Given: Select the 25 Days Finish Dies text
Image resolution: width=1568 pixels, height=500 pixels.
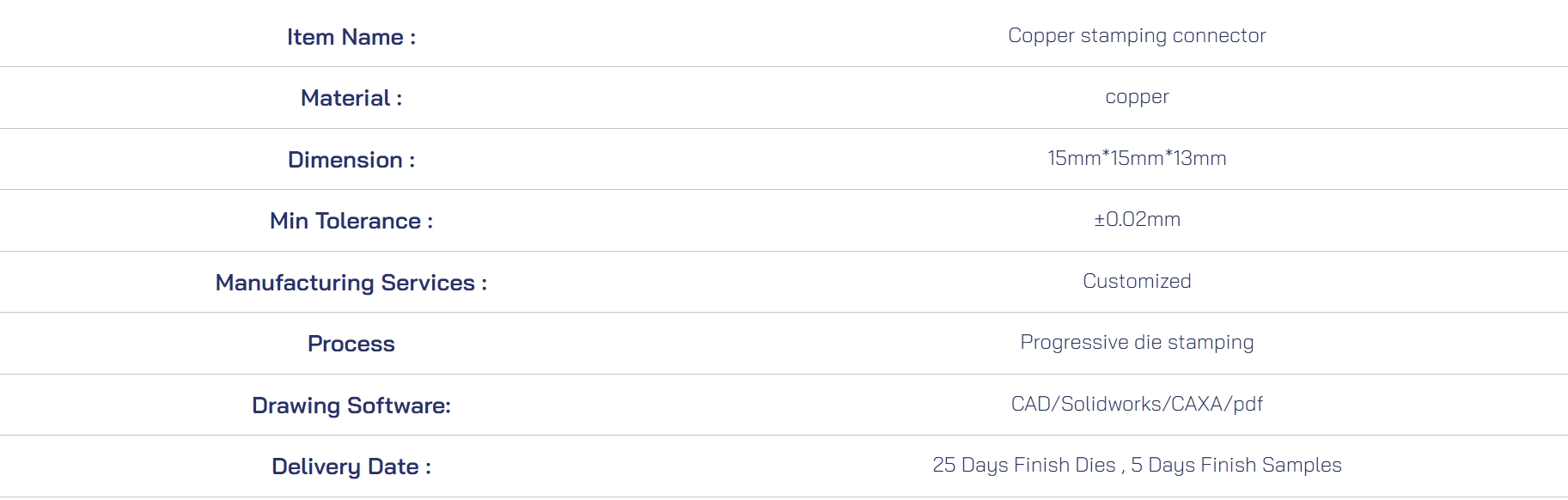Looking at the screenshot, I should point(1023,466).
